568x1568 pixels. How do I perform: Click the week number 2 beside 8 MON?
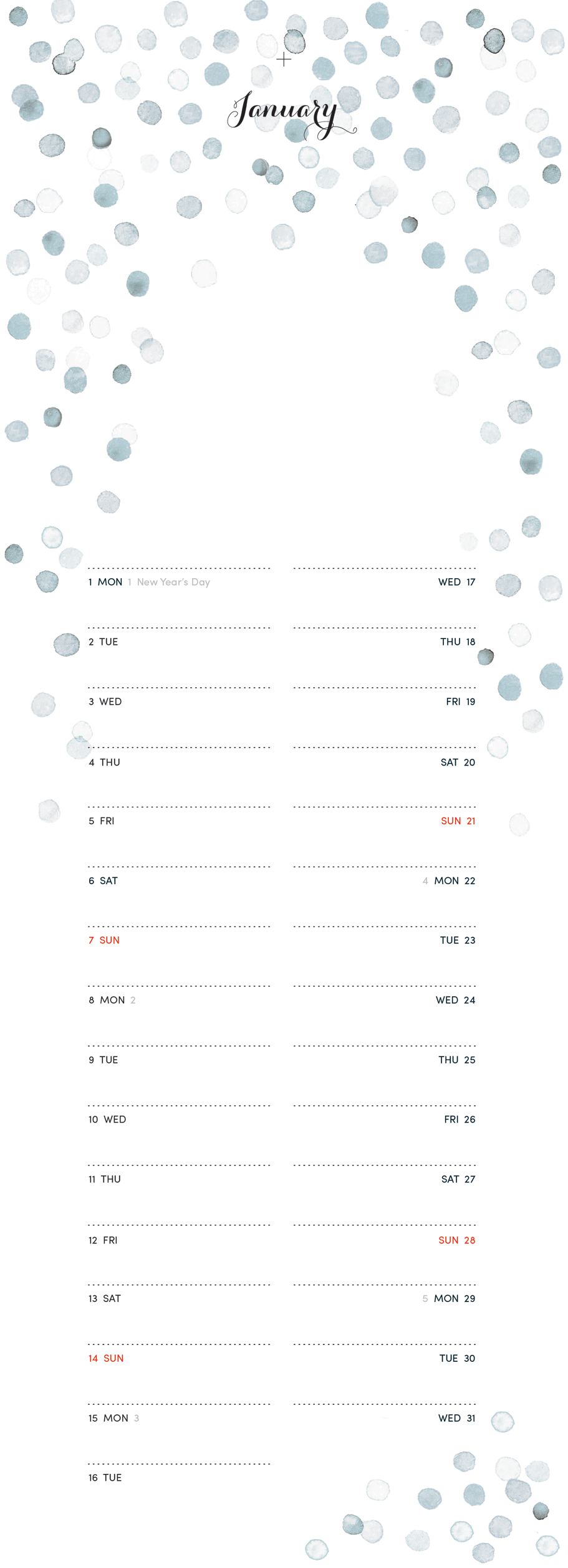click(x=133, y=1000)
